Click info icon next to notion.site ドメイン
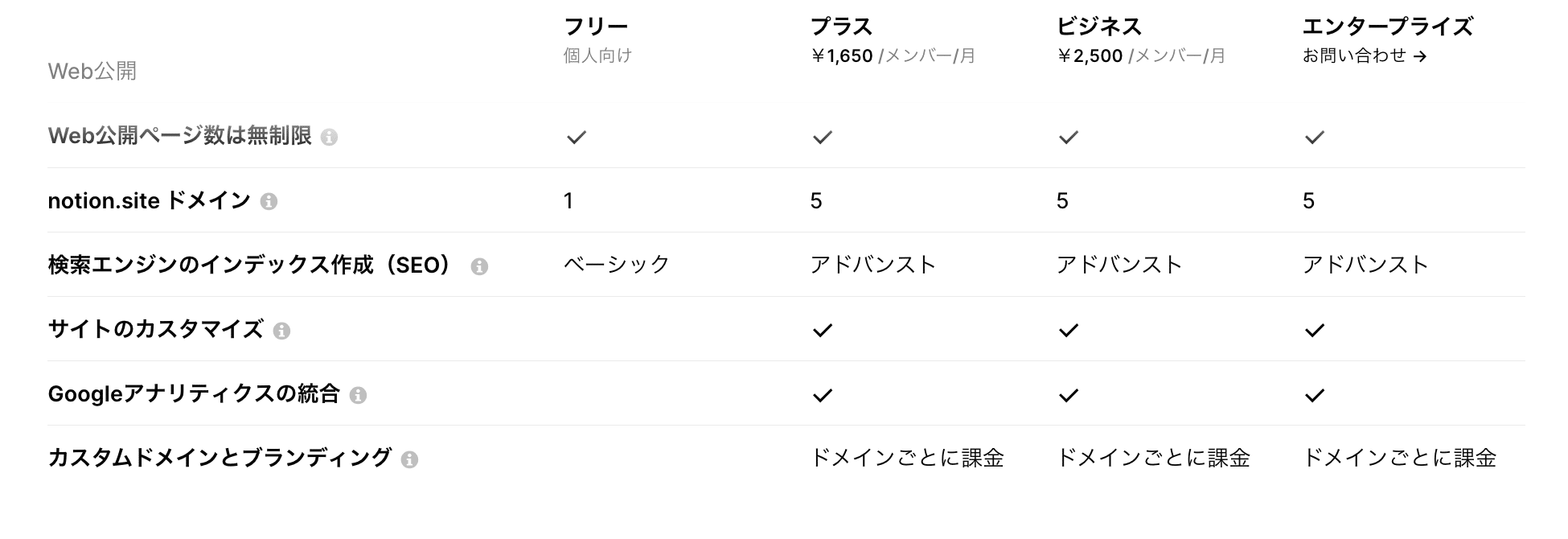This screenshot has height=539, width=1568. [x=269, y=202]
